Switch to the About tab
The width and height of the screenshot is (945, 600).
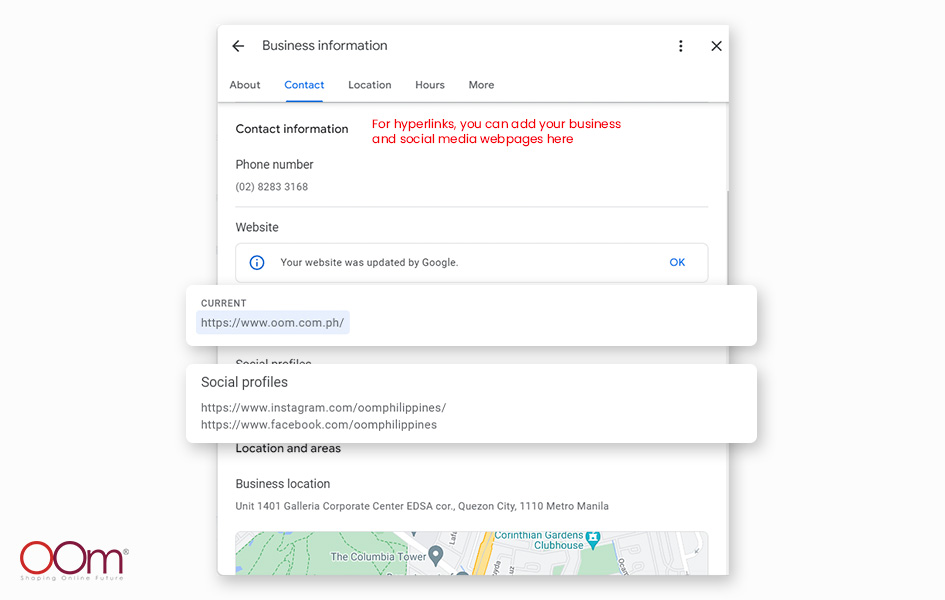(245, 85)
